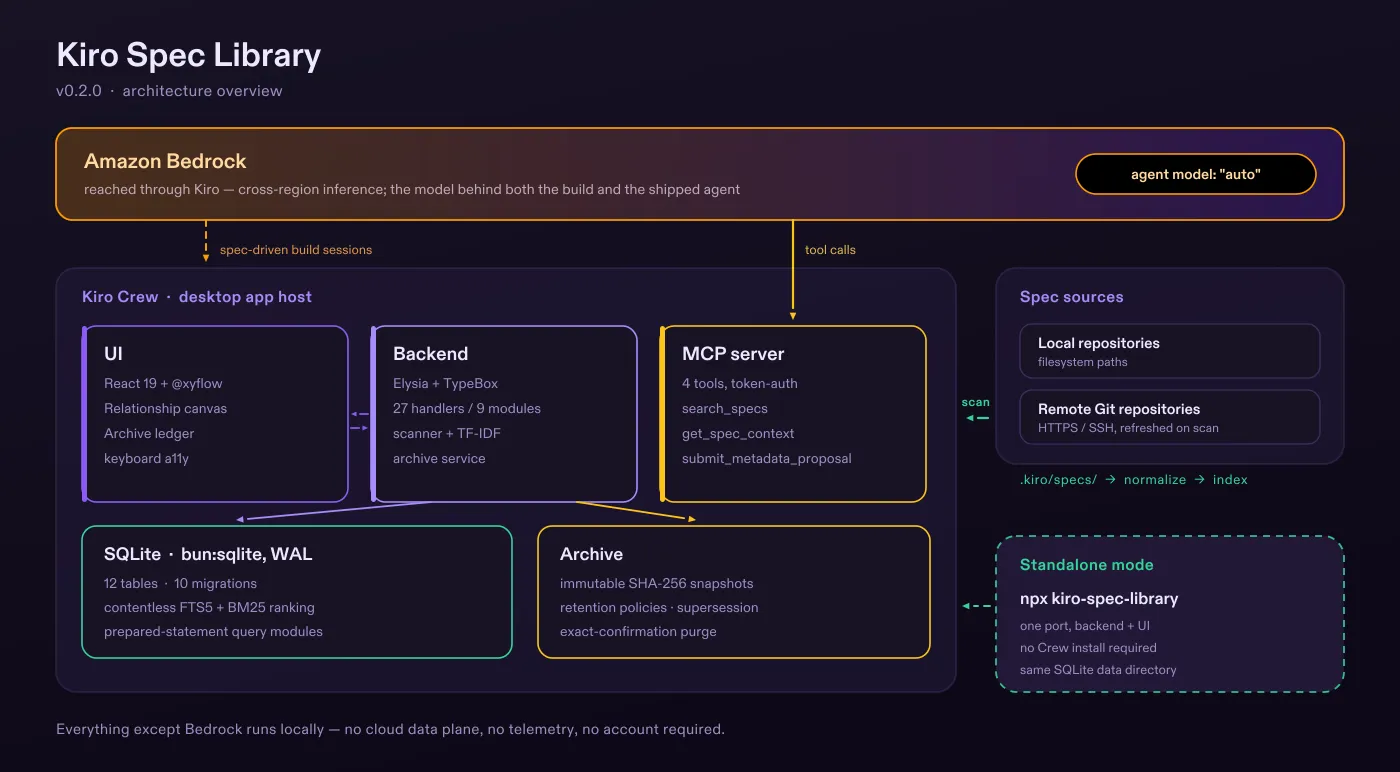The image size is (1400, 772).
Task: Select the Amazon Bedrock heading
Action: click(165, 161)
